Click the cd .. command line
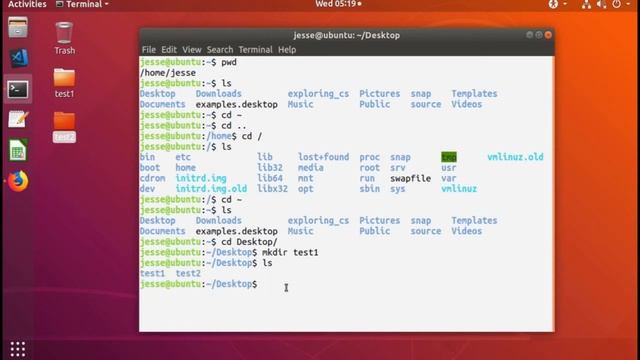The height and width of the screenshot is (360, 640). coord(193,125)
